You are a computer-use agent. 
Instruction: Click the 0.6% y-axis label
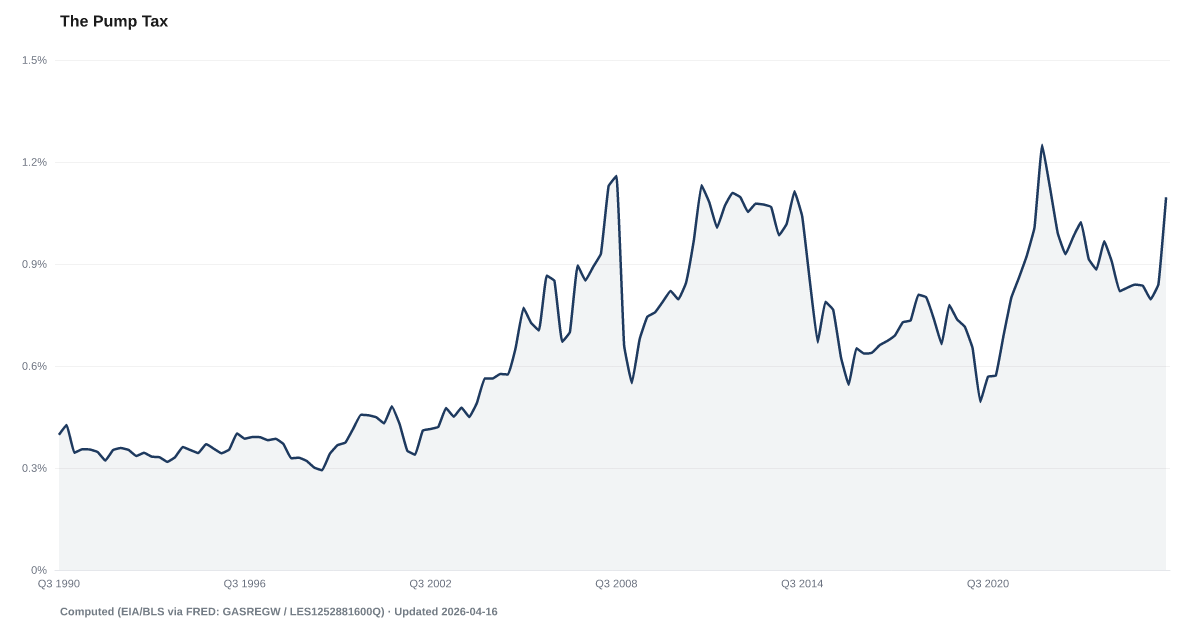35,367
